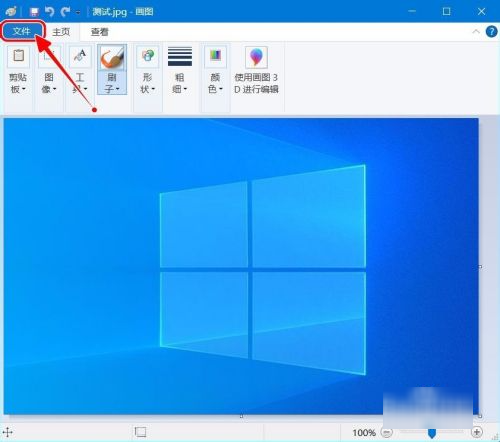This screenshot has width=500, height=442.
Task: Minimize the Paint window
Action: click(412, 11)
